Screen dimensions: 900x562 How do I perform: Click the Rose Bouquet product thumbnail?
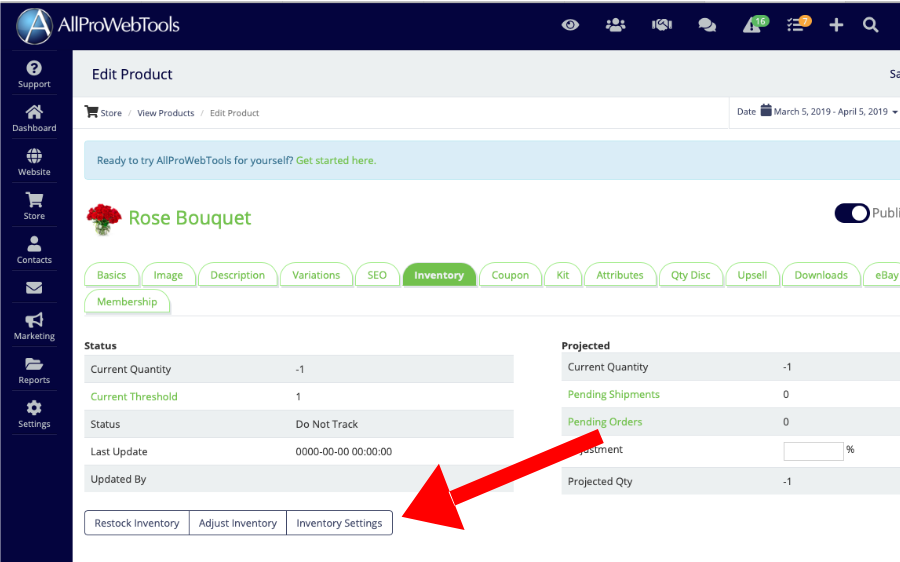[103, 218]
